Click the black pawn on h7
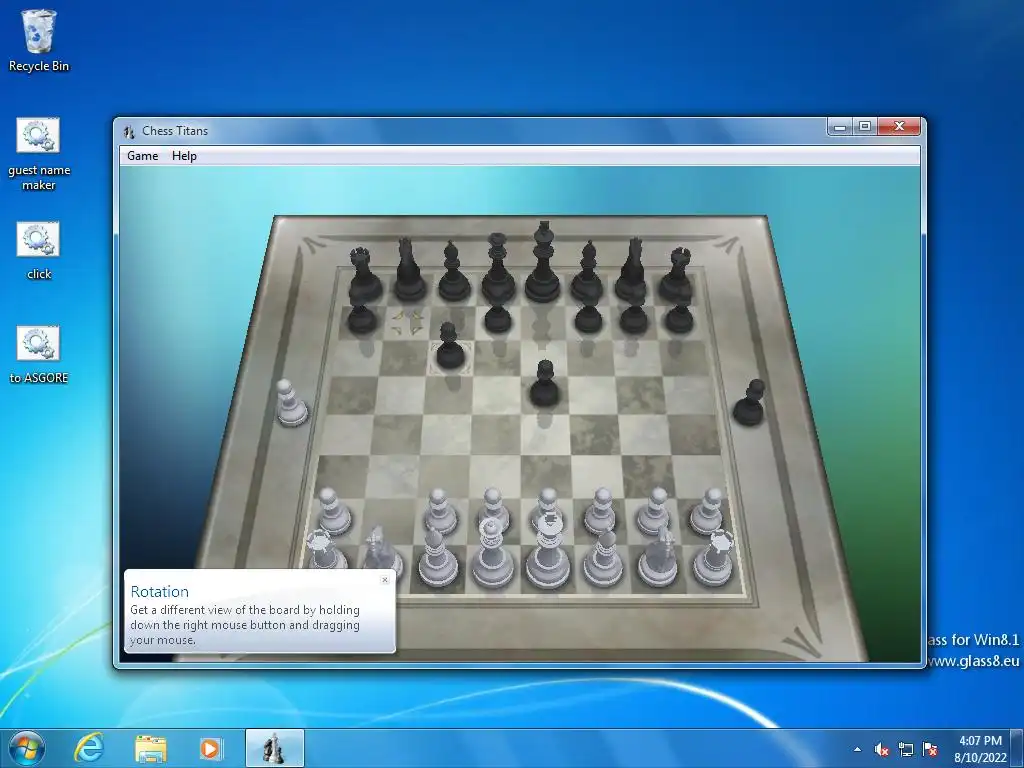This screenshot has width=1024, height=768. pos(679,316)
